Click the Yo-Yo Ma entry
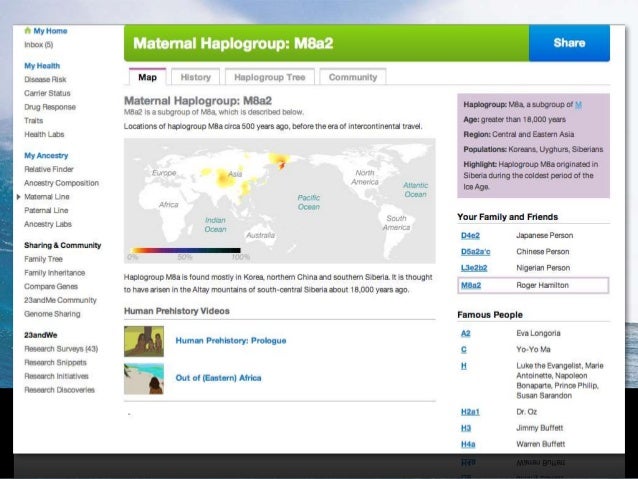Viewport: 638px width, 479px height. [533, 350]
